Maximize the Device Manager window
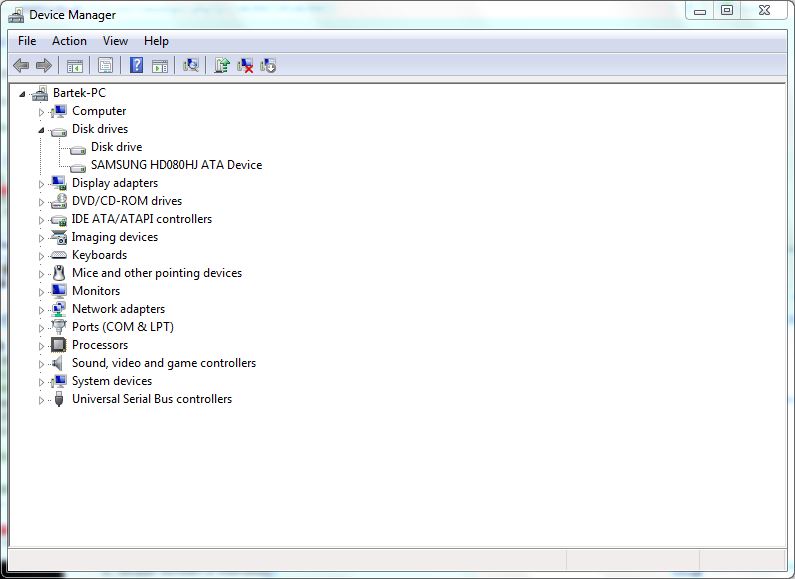Screen dimensions: 795x579 tap(727, 11)
